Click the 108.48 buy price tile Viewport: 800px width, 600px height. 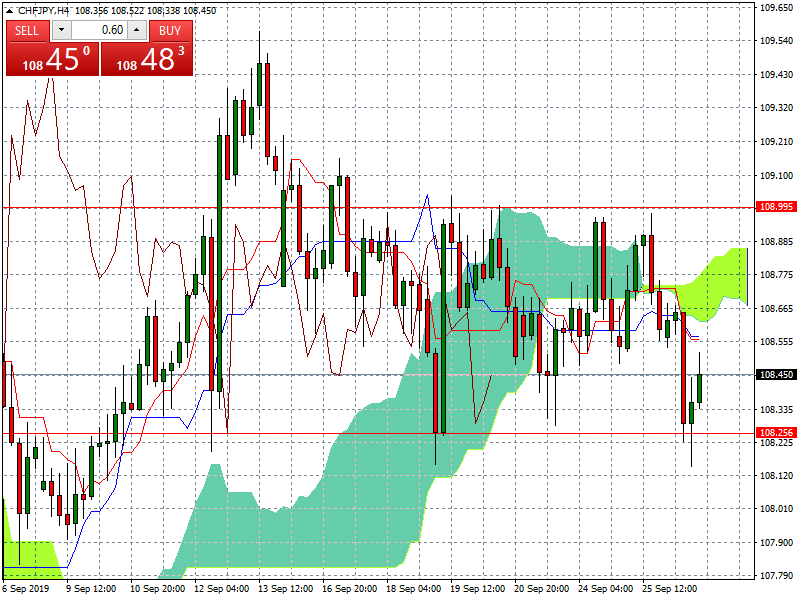coord(147,60)
